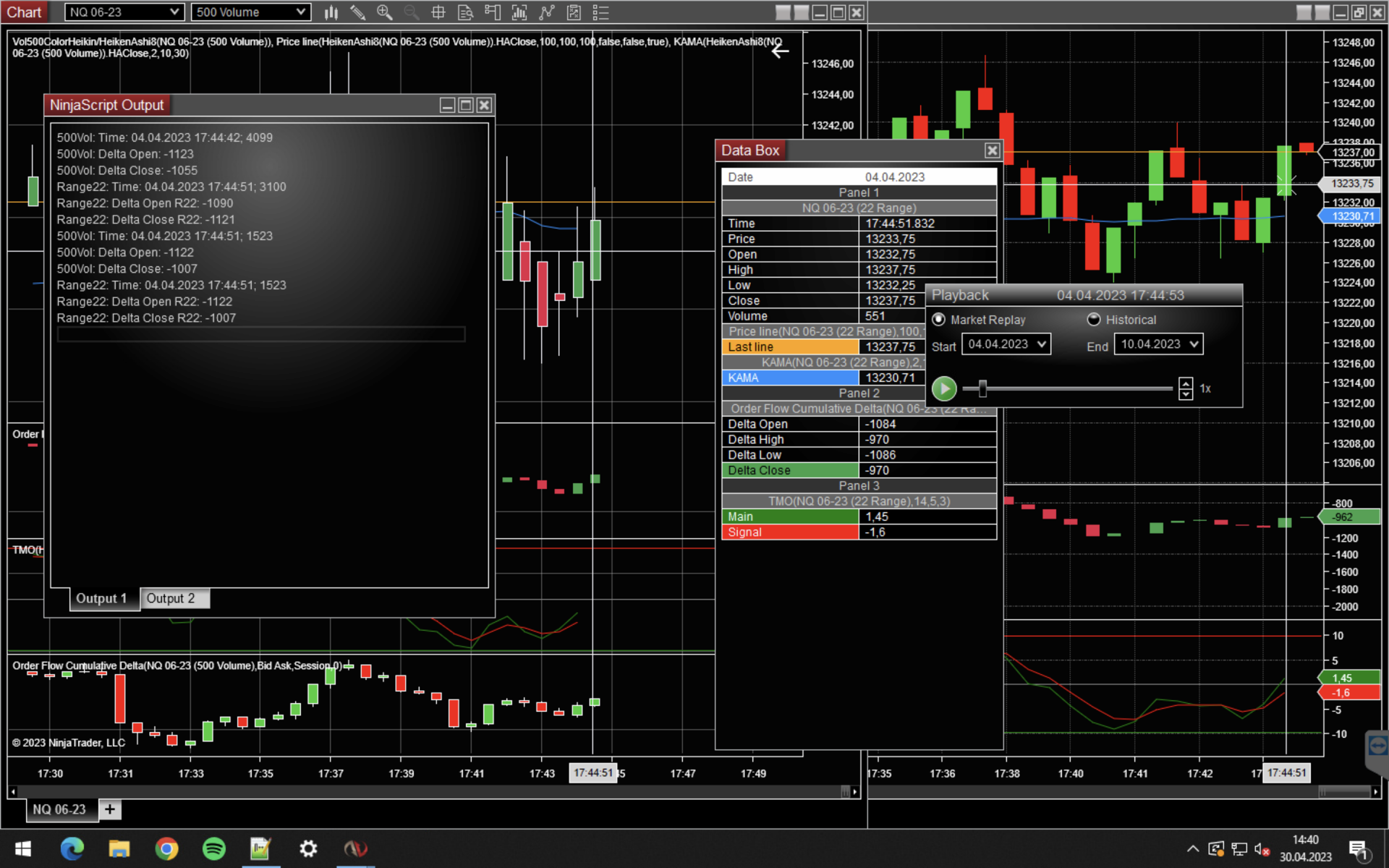This screenshot has width=1389, height=868.
Task: Open the bar type chart style icon
Action: tap(331, 12)
